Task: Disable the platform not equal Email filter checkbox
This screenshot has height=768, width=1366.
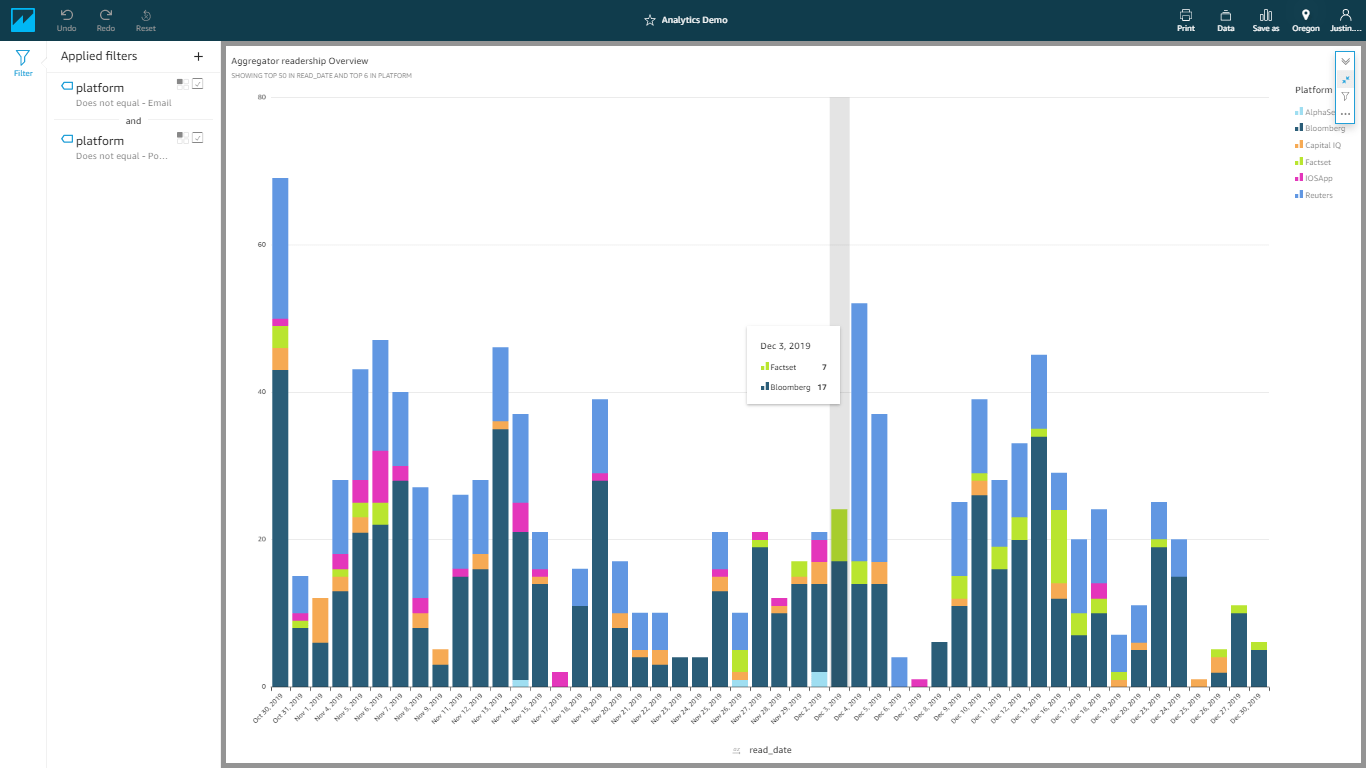Action: pyautogui.click(x=198, y=84)
